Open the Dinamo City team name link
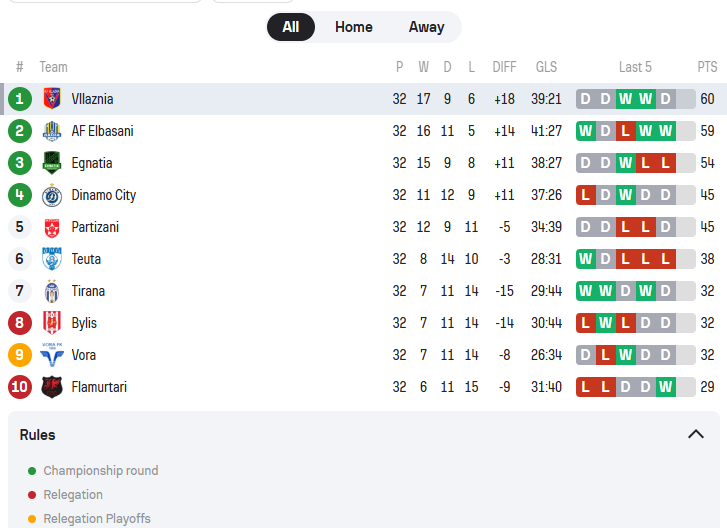The width and height of the screenshot is (727, 528). pyautogui.click(x=104, y=195)
